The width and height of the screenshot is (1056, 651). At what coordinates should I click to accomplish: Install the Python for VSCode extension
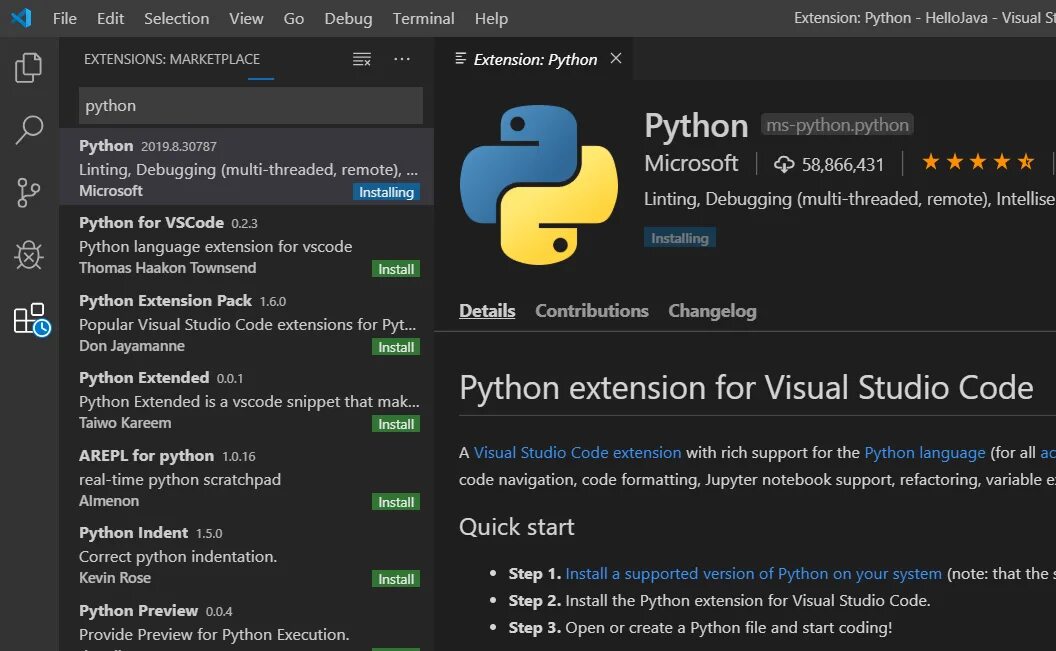(396, 269)
